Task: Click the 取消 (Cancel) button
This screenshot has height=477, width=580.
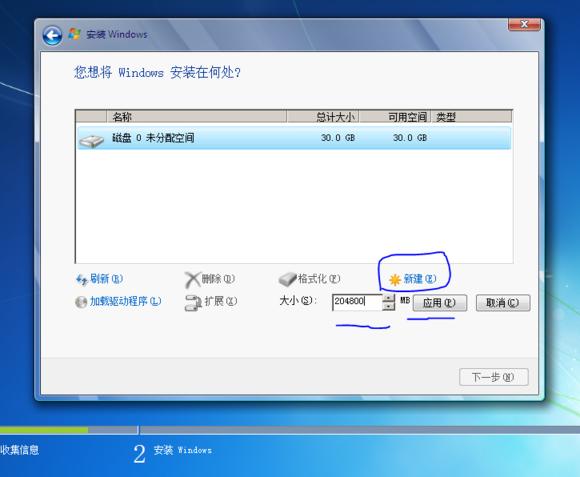Action: [x=503, y=303]
